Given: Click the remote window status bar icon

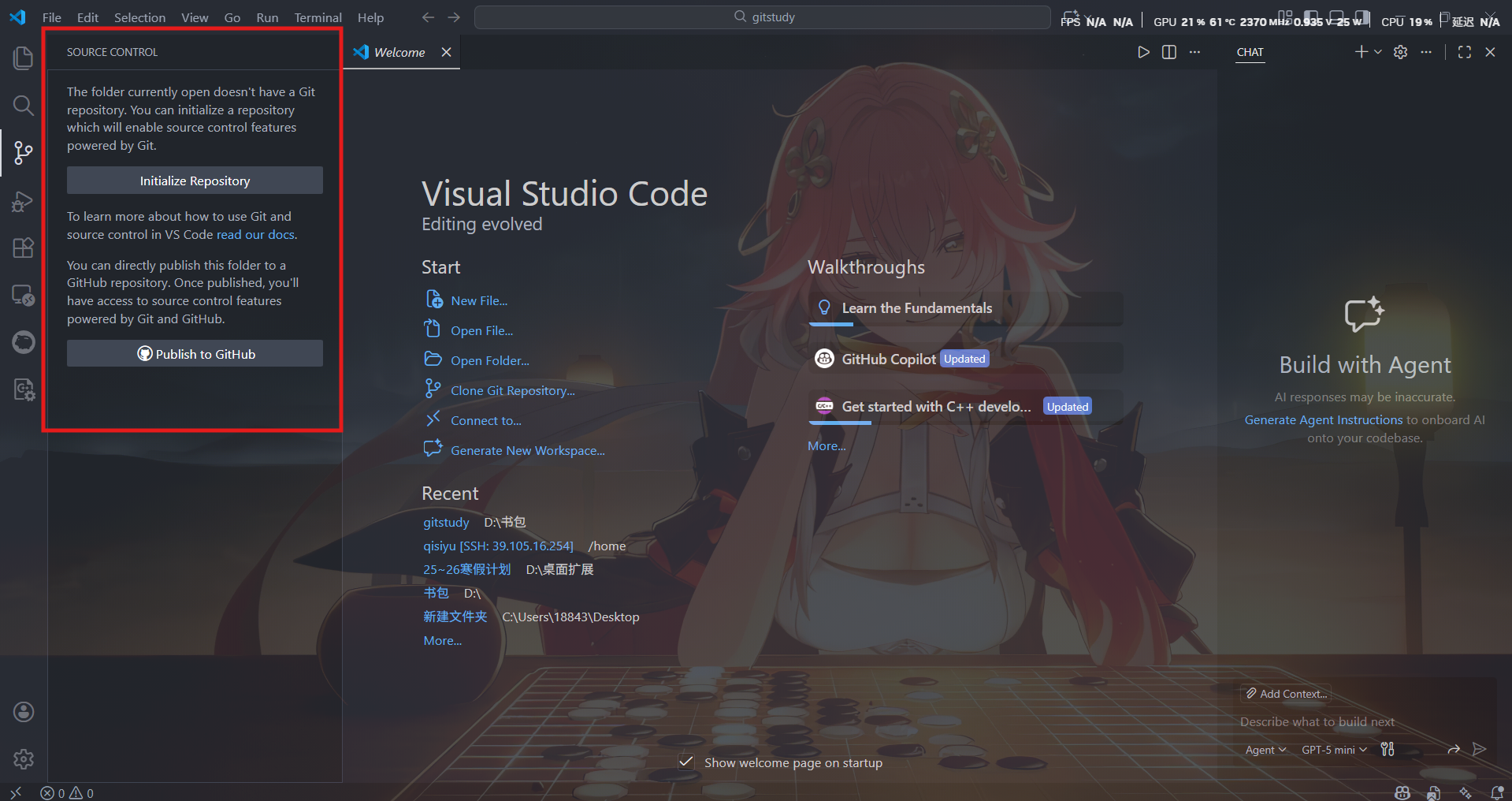Looking at the screenshot, I should click(16, 792).
